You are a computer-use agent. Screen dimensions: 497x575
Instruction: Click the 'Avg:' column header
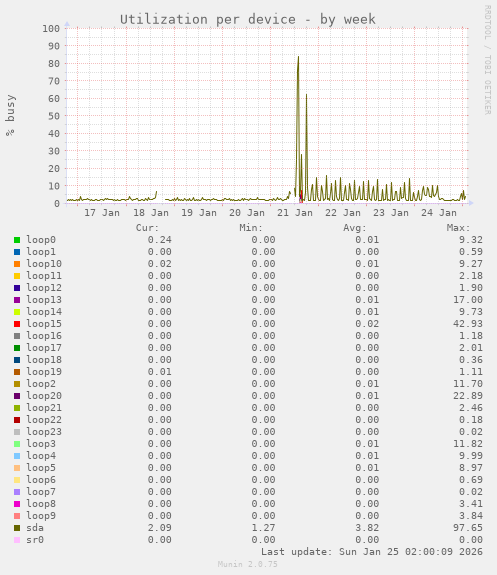pos(355,228)
